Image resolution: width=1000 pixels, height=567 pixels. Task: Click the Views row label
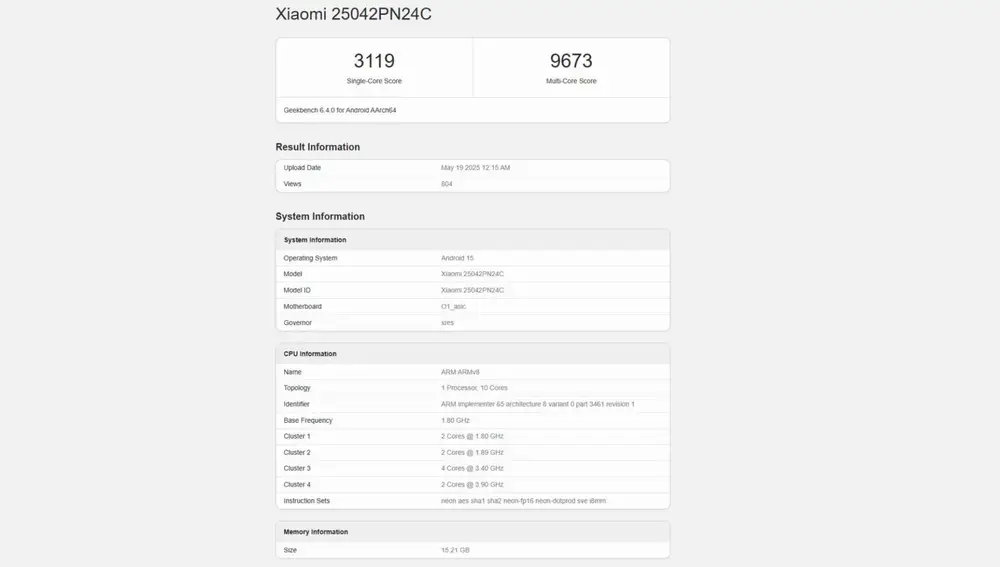point(292,184)
